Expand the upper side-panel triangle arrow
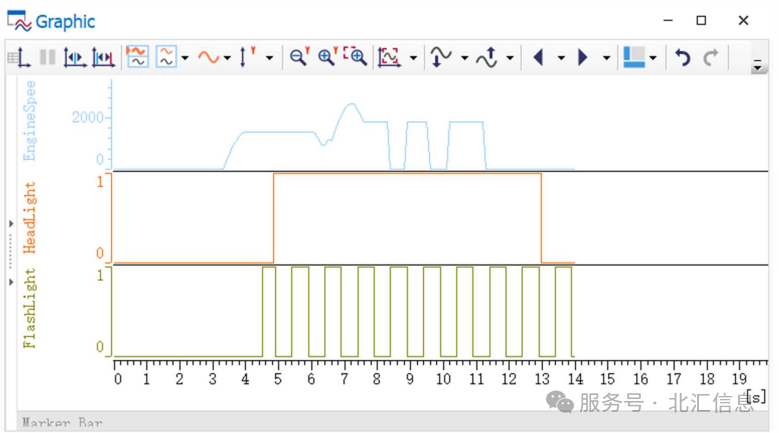 click(x=11, y=224)
